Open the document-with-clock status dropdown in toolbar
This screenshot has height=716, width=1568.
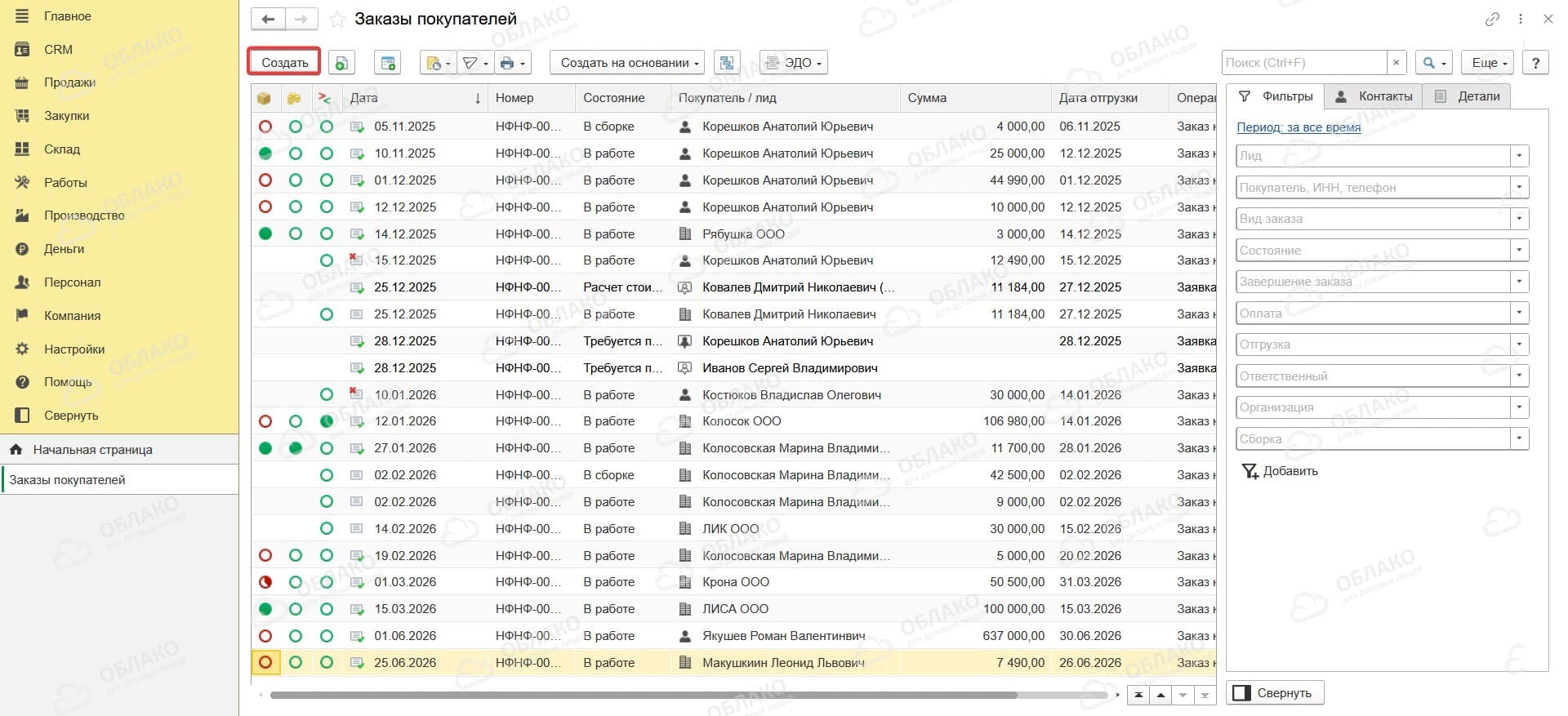pos(438,63)
